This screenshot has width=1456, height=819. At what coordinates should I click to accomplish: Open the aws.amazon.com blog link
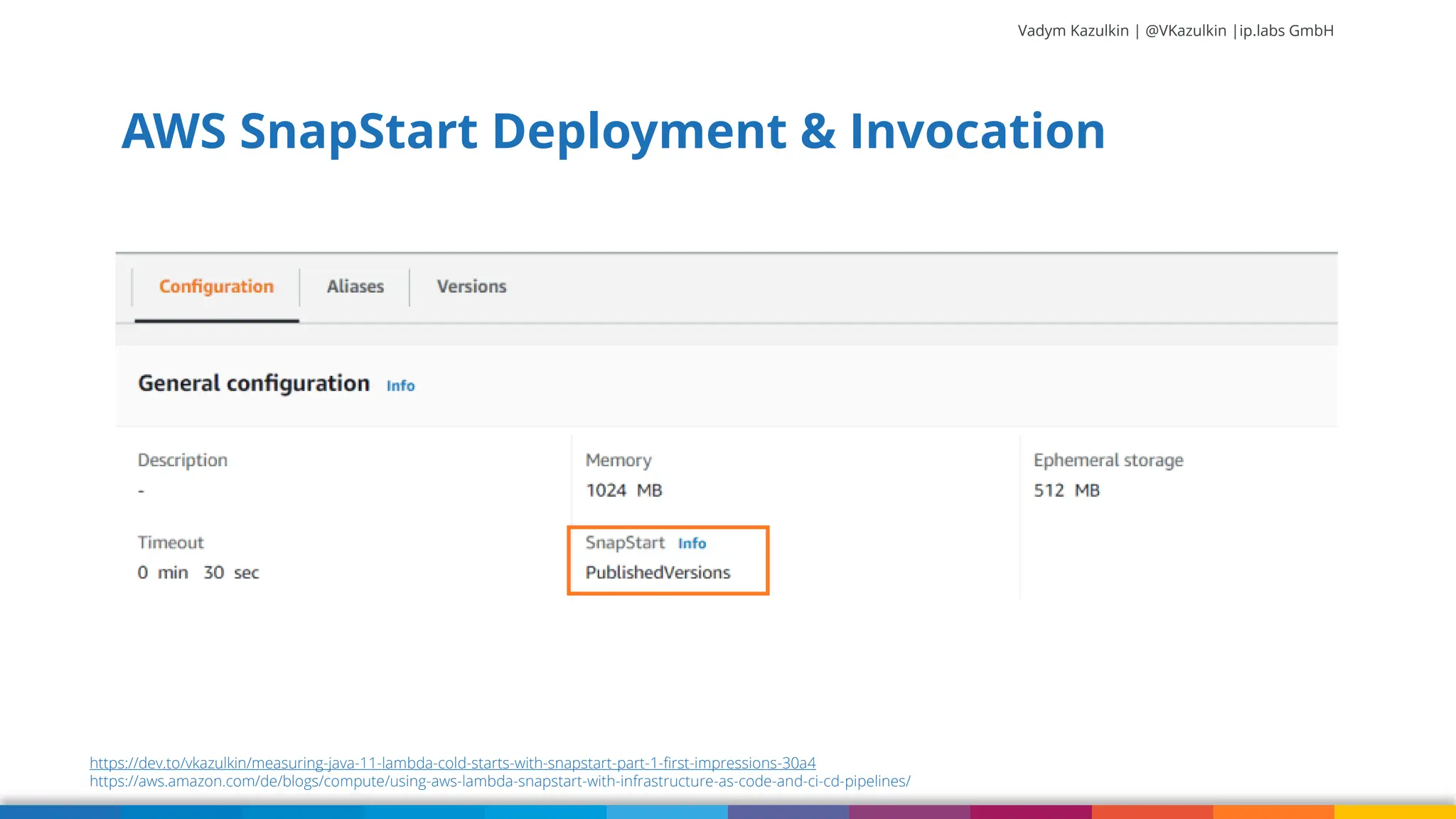[499, 781]
